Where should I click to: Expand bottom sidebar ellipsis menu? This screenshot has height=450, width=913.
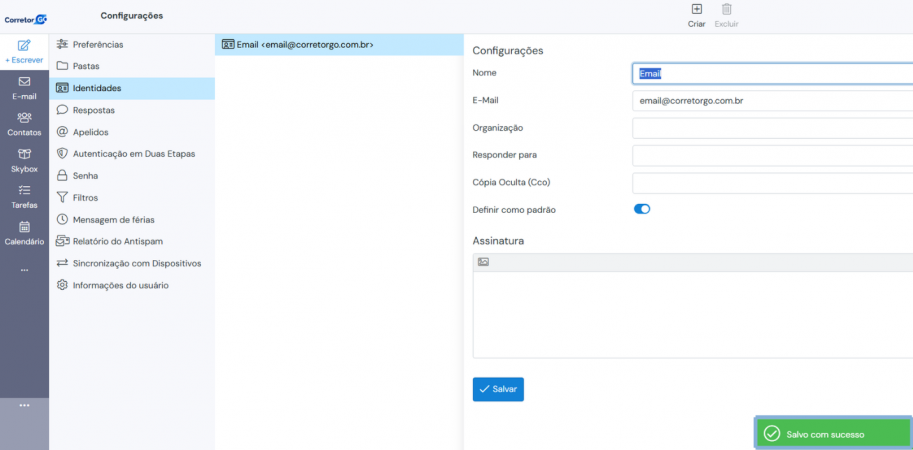(x=24, y=405)
